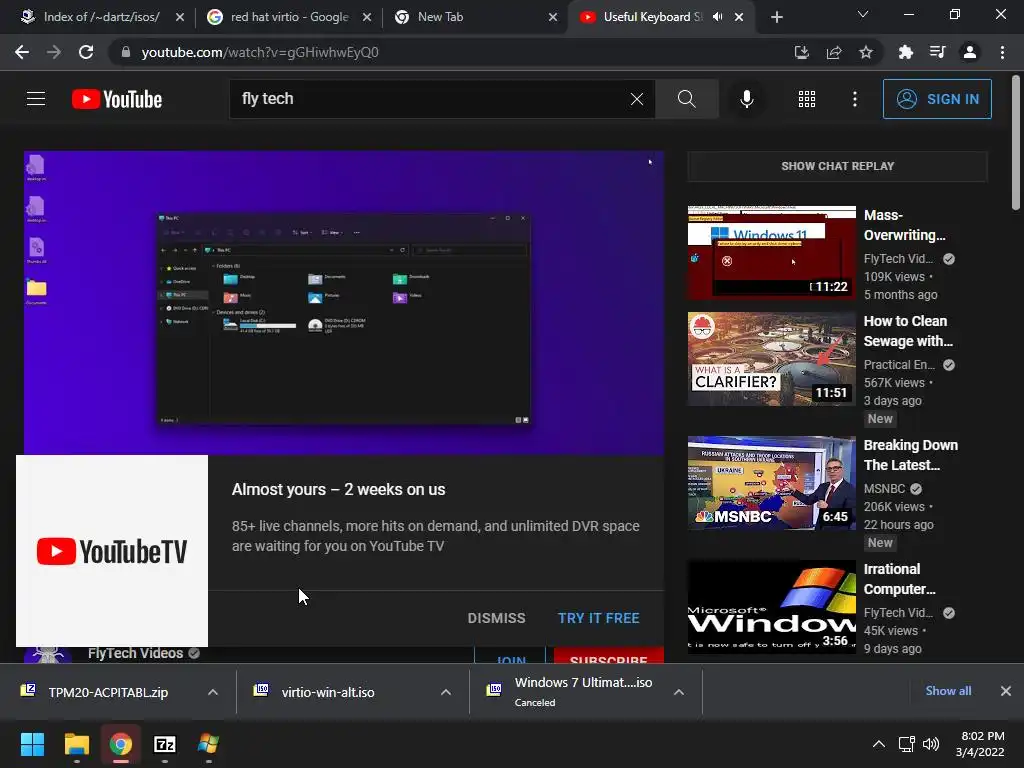The image size is (1024, 768).
Task: Clear the 'fly tech' search text
Action: 637,99
